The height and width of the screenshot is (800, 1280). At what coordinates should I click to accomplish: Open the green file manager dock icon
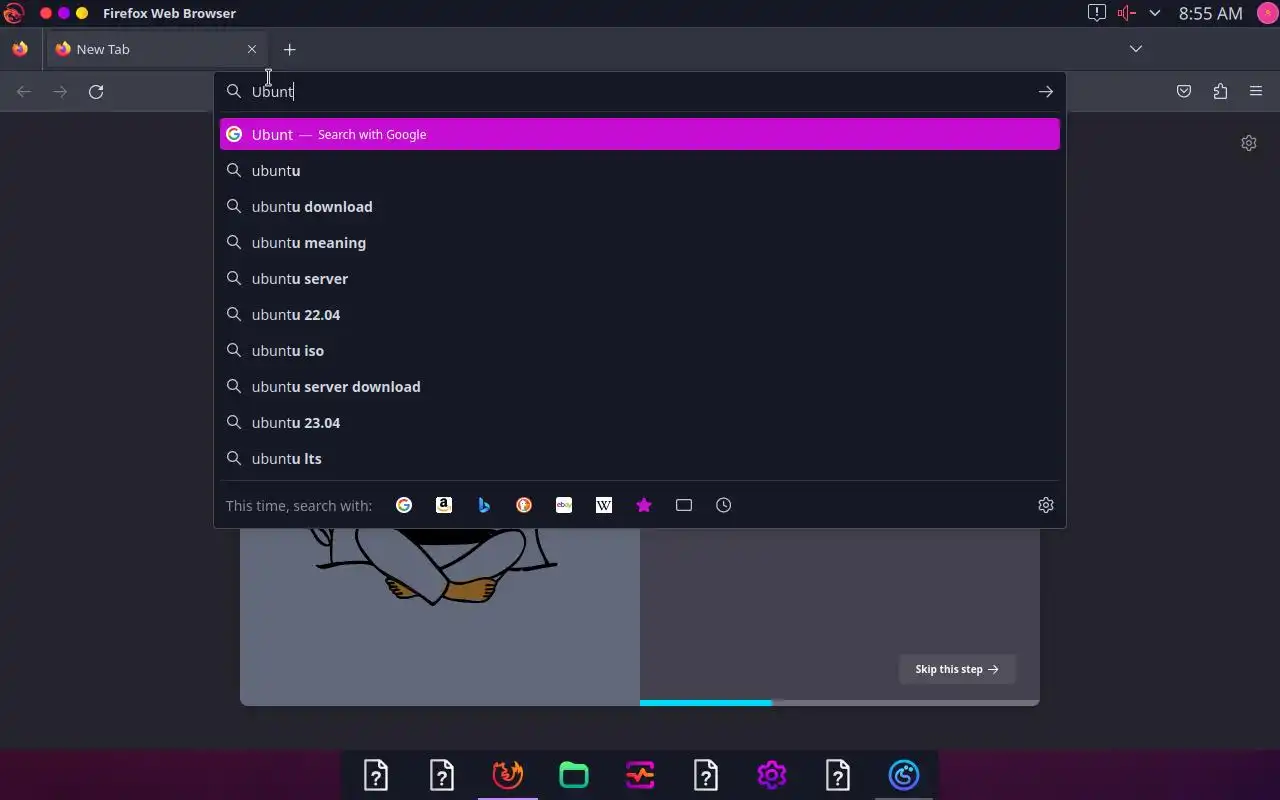coord(574,775)
